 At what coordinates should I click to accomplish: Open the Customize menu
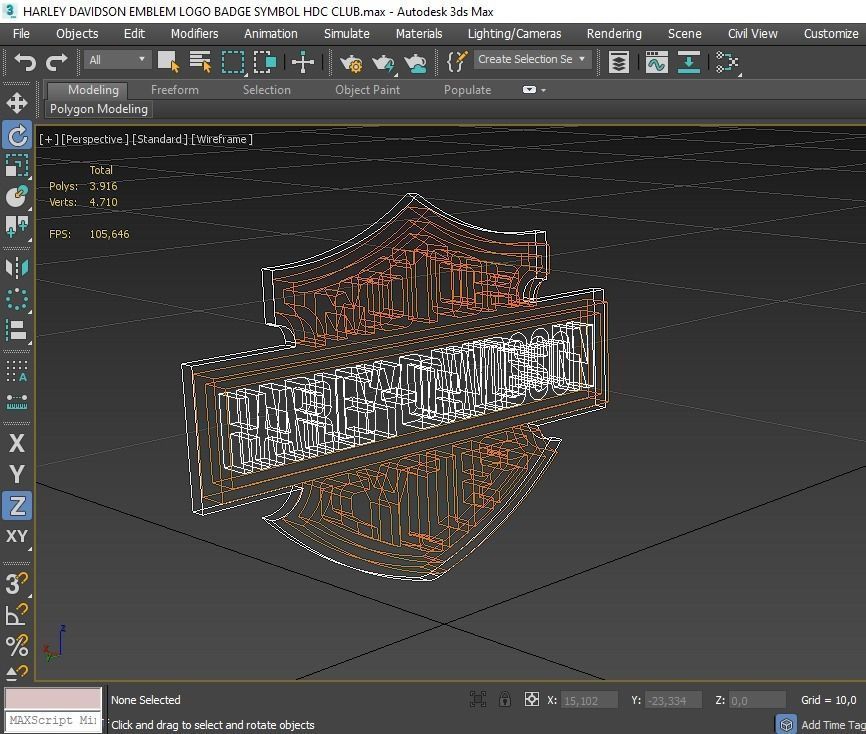[831, 33]
